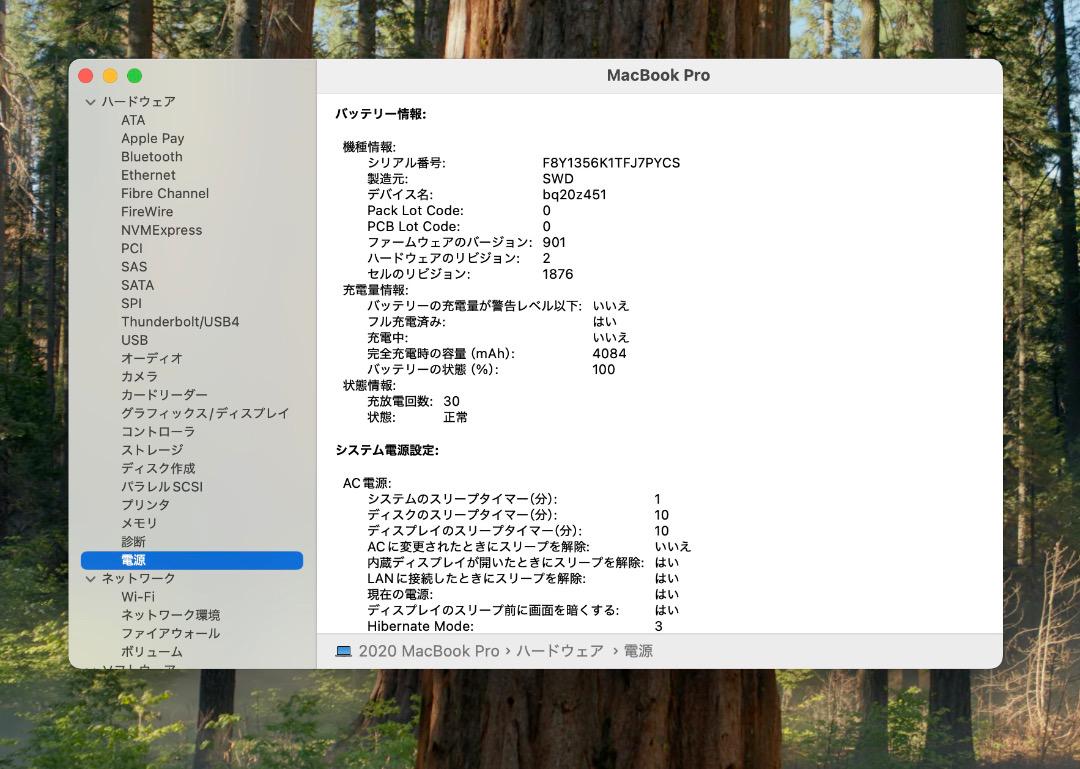Click the cycle count value 30

(451, 401)
